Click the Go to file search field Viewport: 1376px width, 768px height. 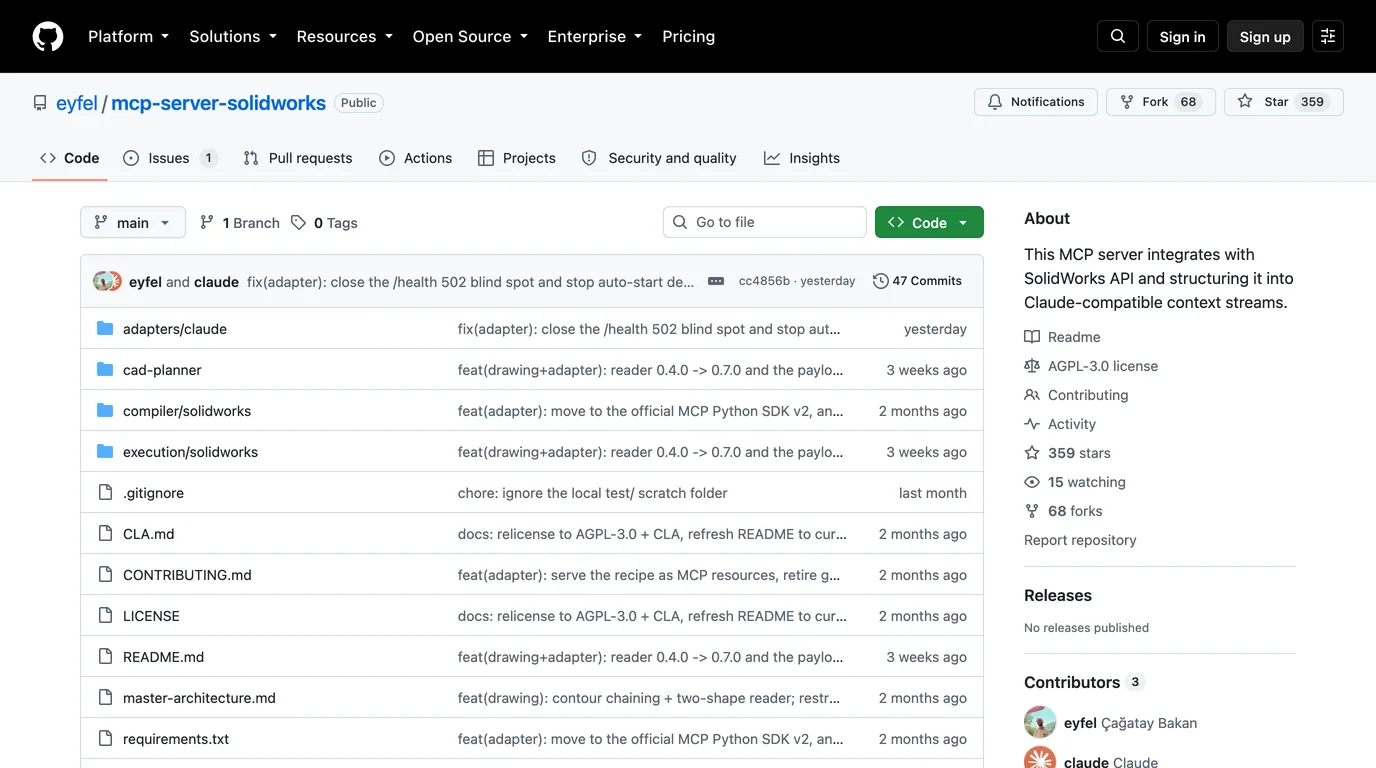point(765,222)
